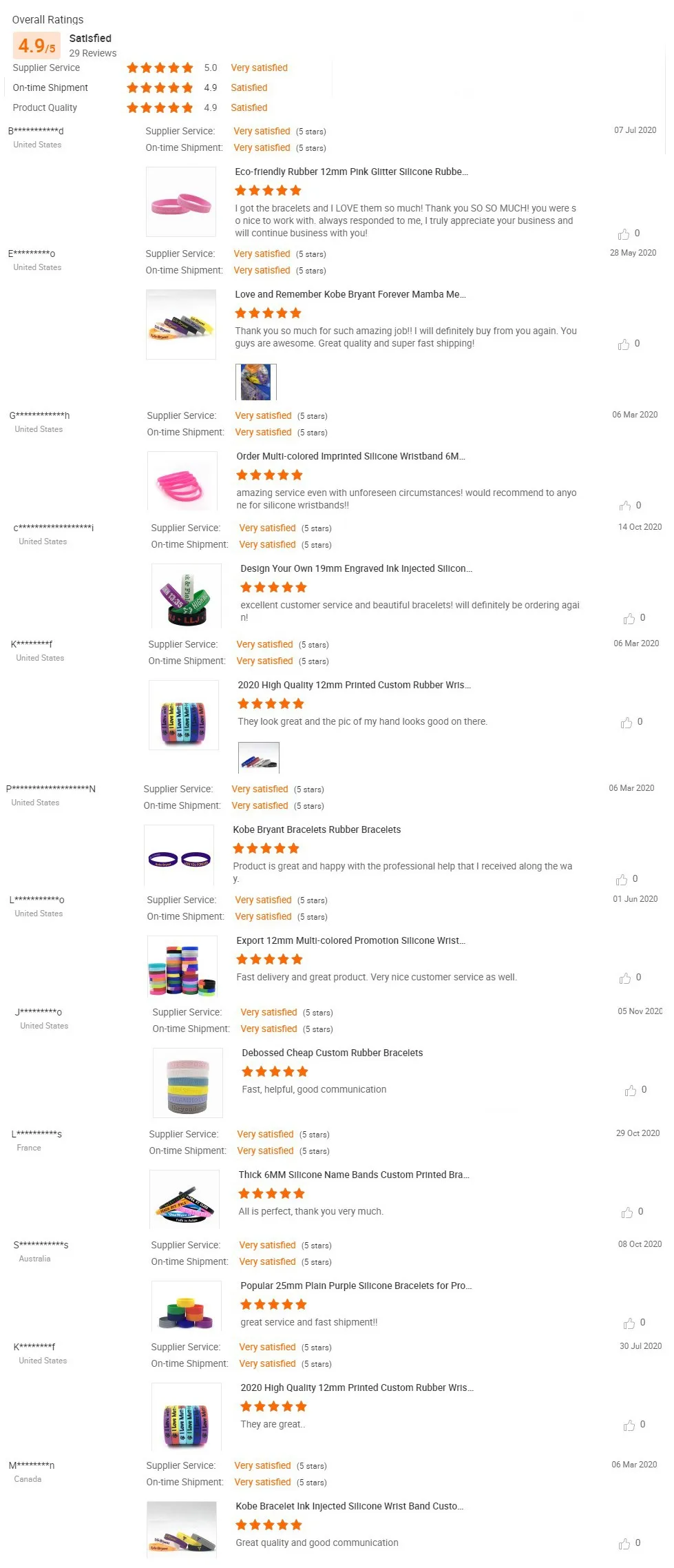Screen dimensions: 674x1568
Task: Click thumbs-up on the 28 May 2020 review
Action: 624,344
